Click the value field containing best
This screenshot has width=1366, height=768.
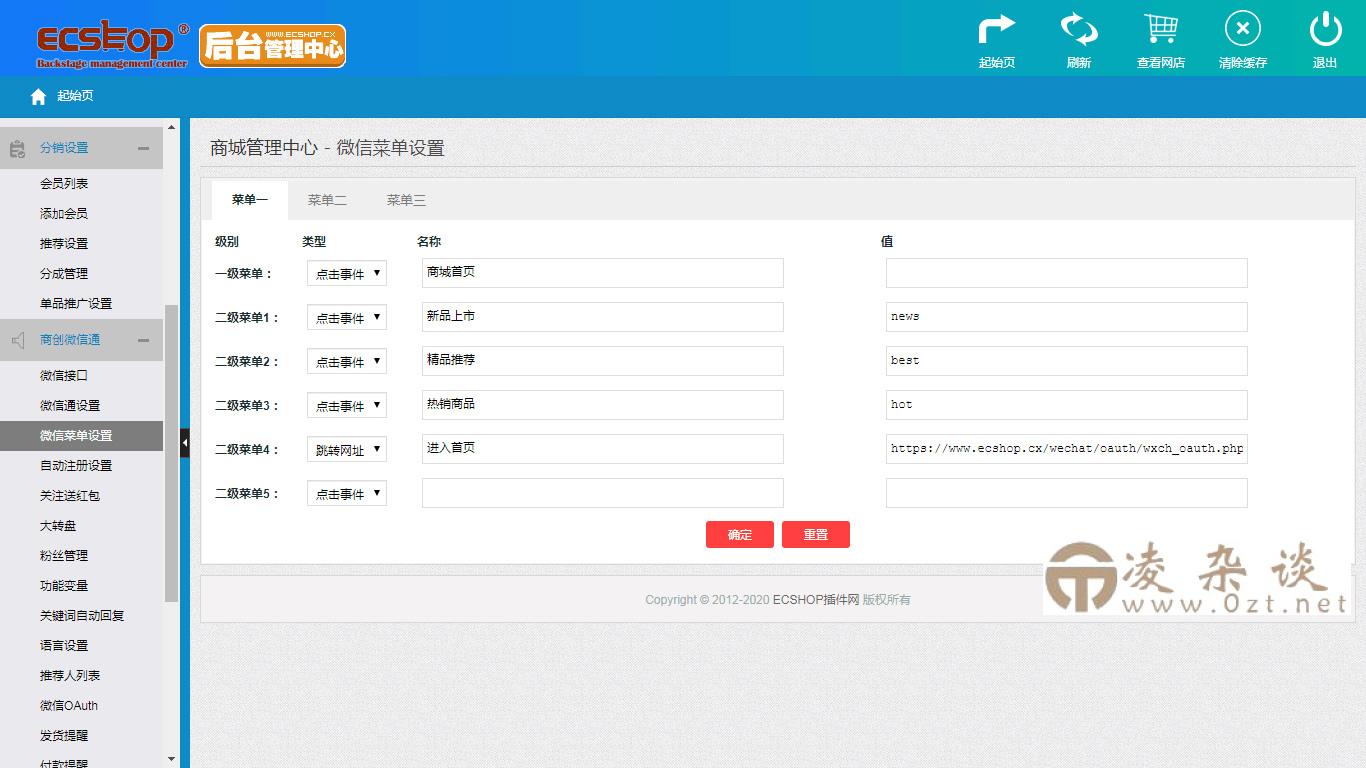(x=1067, y=361)
